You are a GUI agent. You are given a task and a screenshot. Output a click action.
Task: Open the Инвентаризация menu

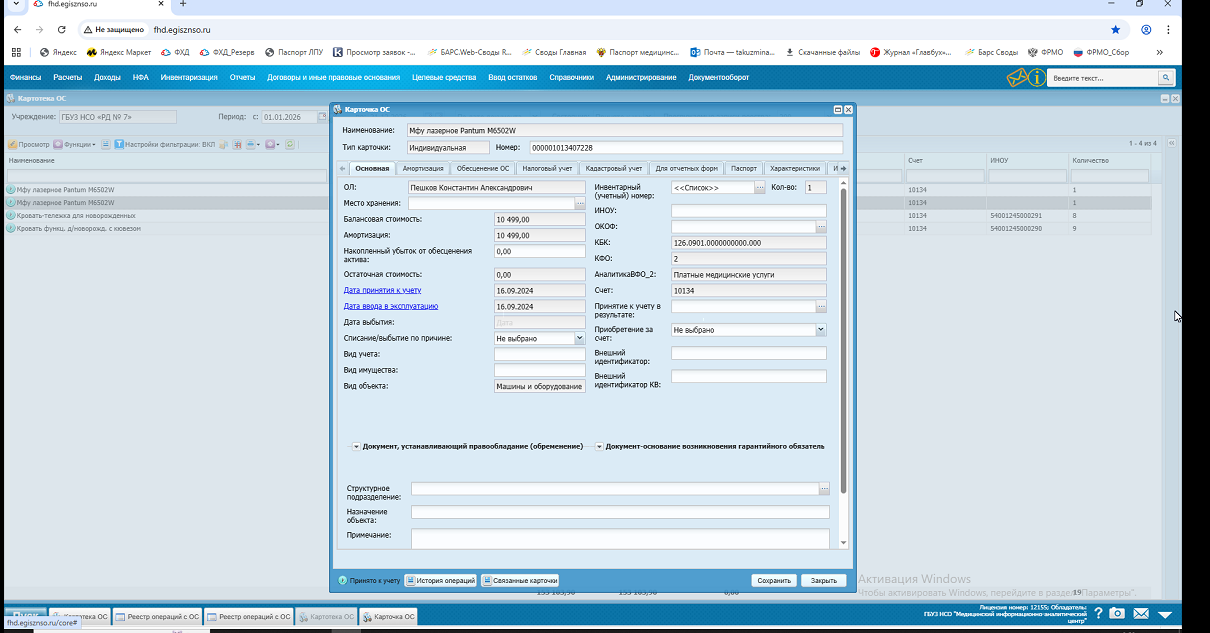189,77
